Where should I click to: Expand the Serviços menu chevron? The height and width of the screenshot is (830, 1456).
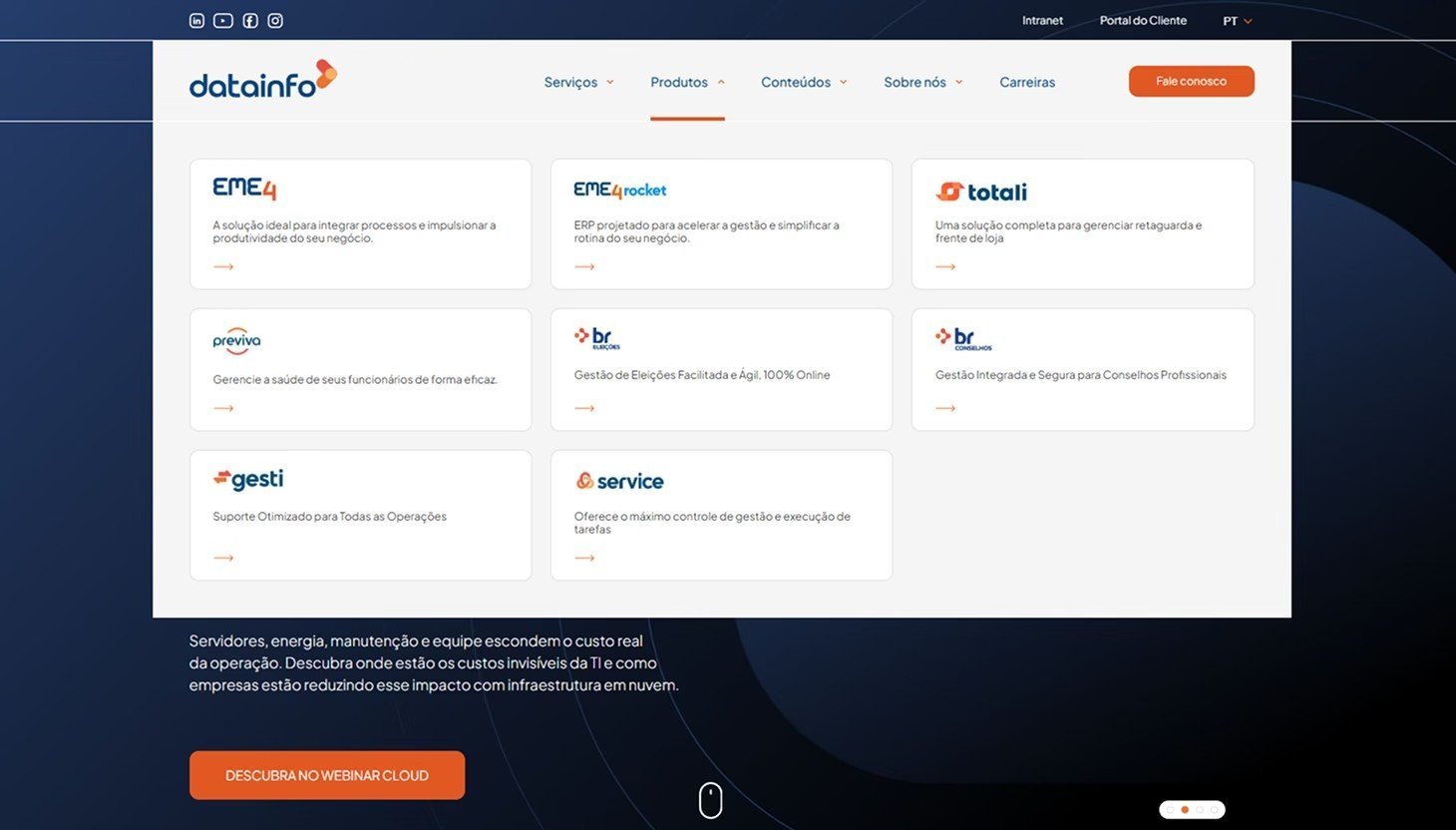(x=610, y=82)
